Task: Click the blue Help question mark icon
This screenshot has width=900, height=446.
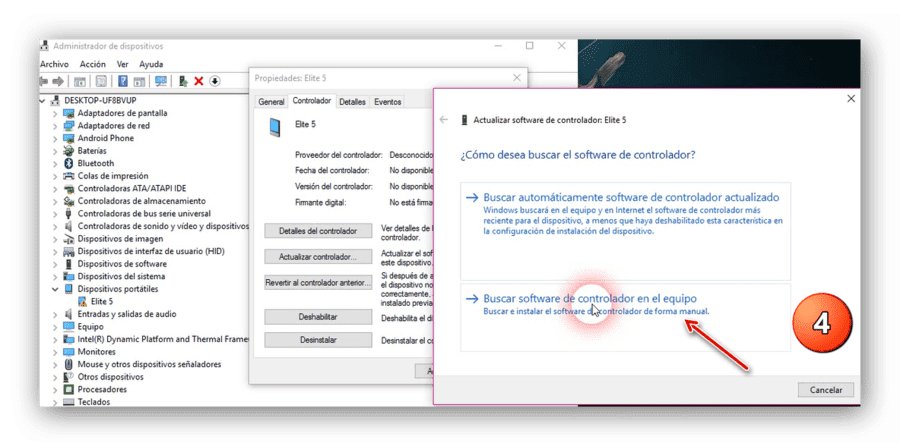Action: (123, 81)
